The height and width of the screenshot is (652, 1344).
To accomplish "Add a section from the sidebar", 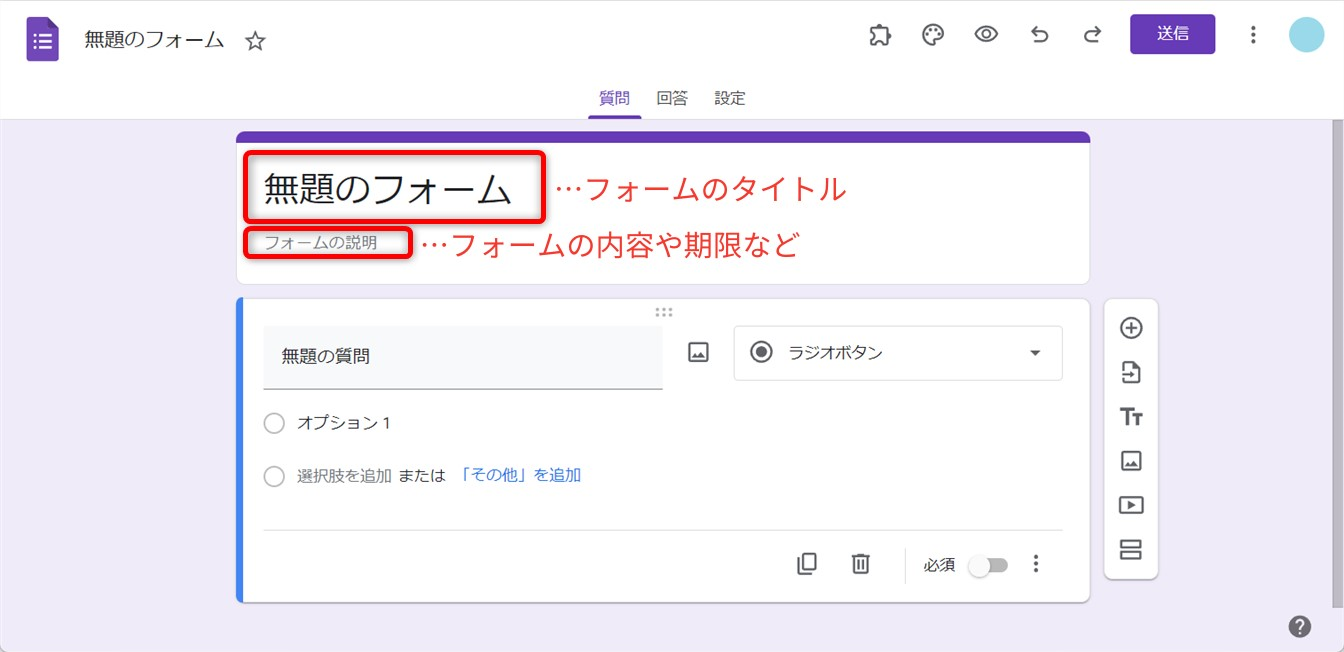I will click(x=1131, y=550).
